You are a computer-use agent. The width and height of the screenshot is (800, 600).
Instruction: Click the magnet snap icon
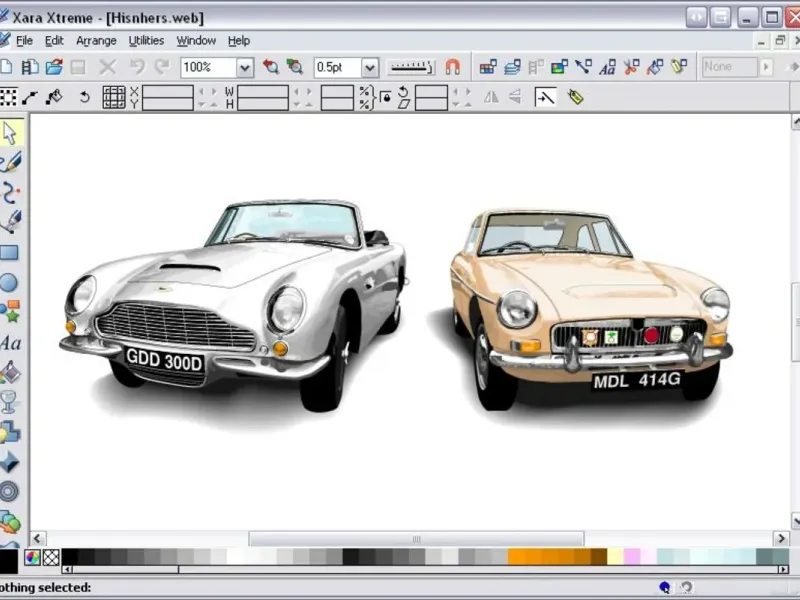click(x=453, y=67)
